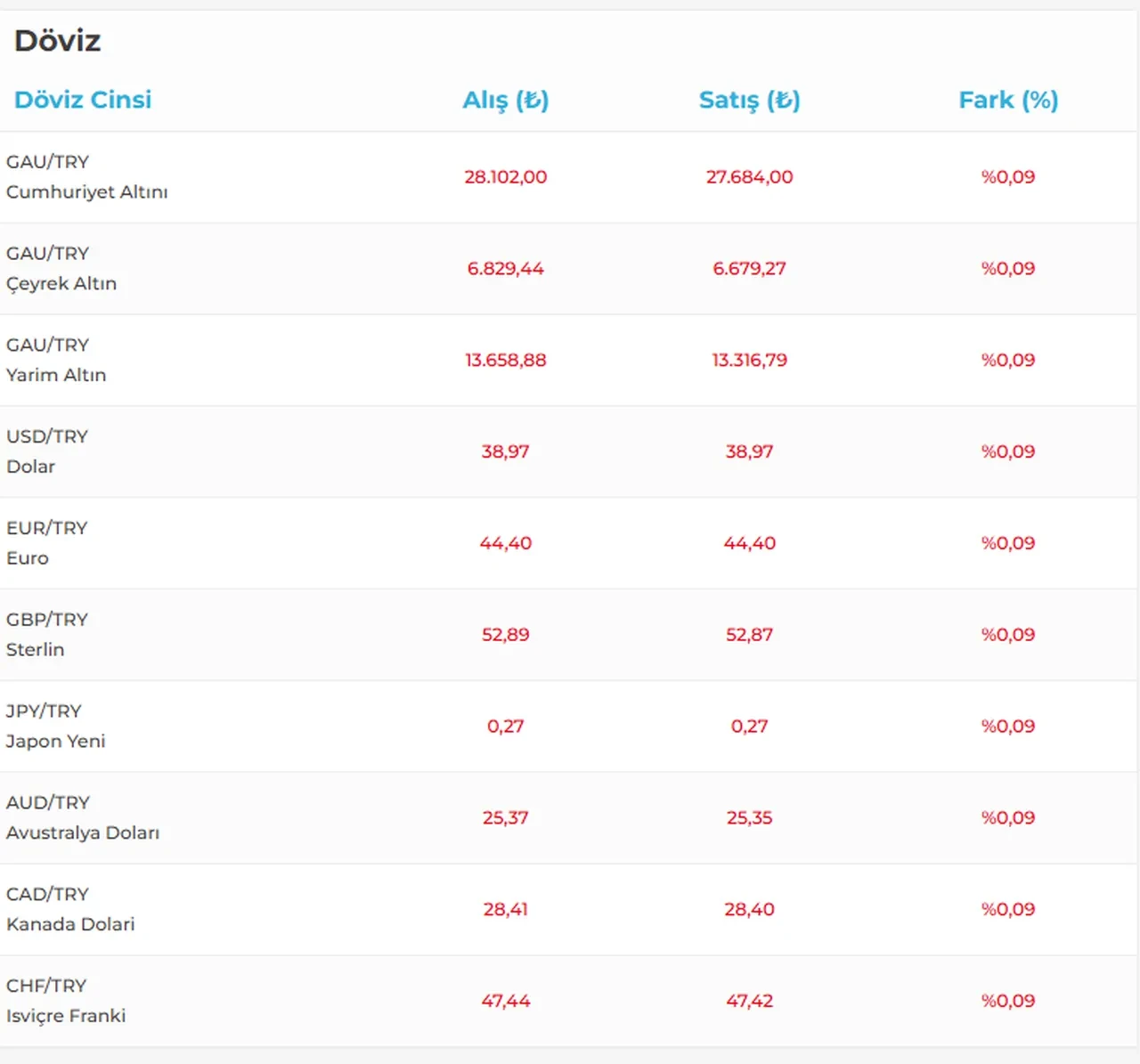The height and width of the screenshot is (1064, 1140).
Task: Open the USD/TRY Dolar entry
Action: (x=47, y=451)
